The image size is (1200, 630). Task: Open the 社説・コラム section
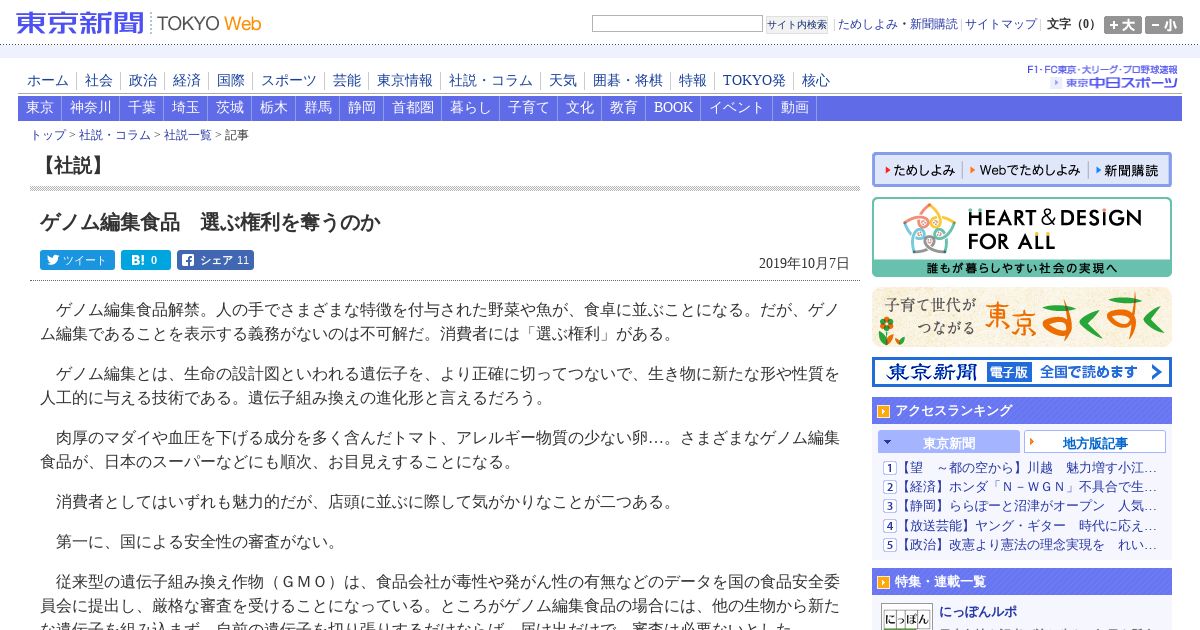click(491, 81)
